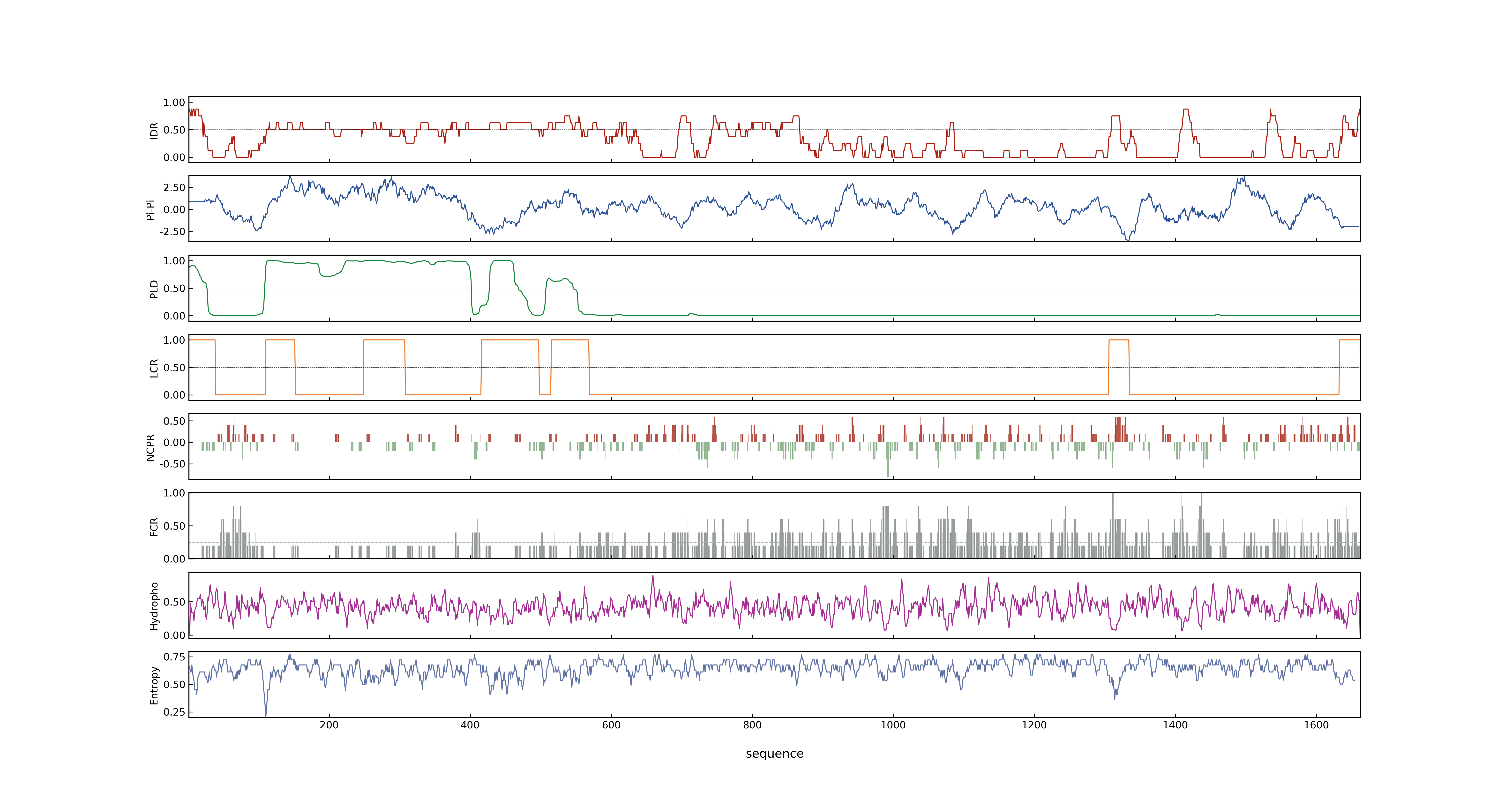The image size is (1512, 806).
Task: Click the 0.50 tick on PLD axis
Action: click(x=174, y=288)
